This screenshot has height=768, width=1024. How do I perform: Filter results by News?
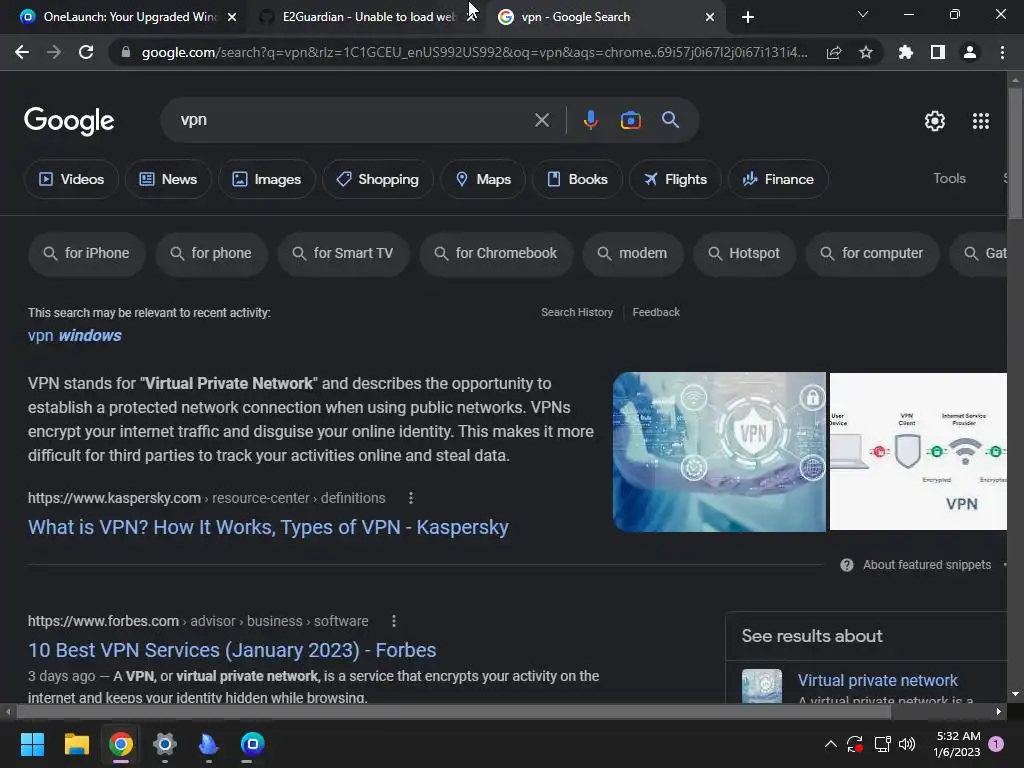[x=168, y=179]
